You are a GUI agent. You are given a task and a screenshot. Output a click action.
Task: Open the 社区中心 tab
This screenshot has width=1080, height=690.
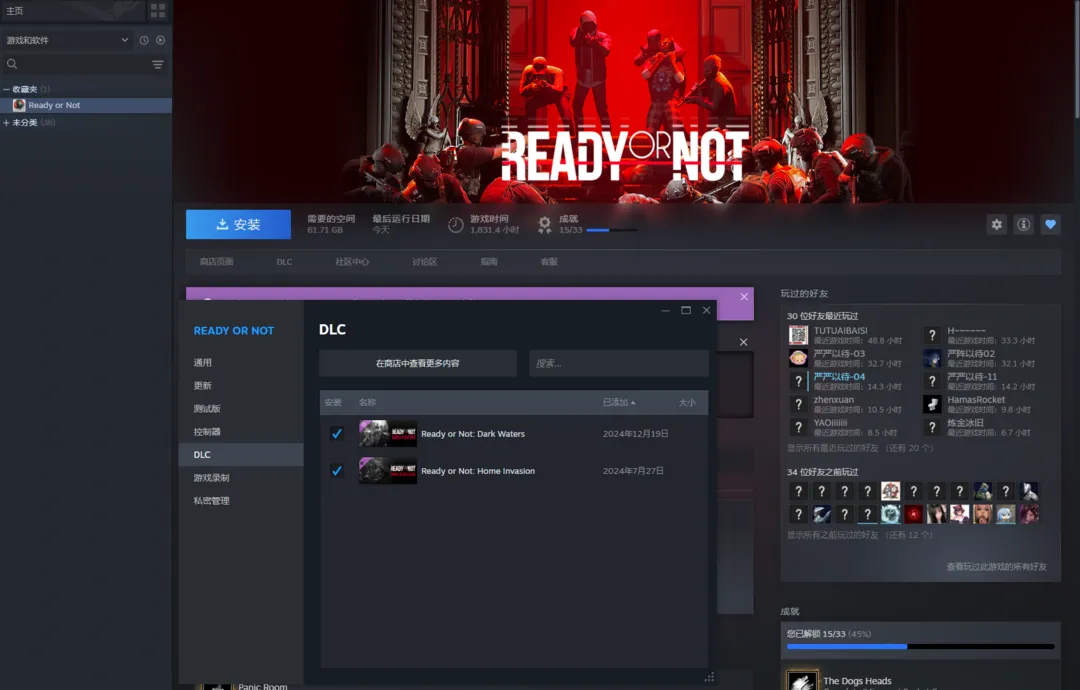coord(352,262)
